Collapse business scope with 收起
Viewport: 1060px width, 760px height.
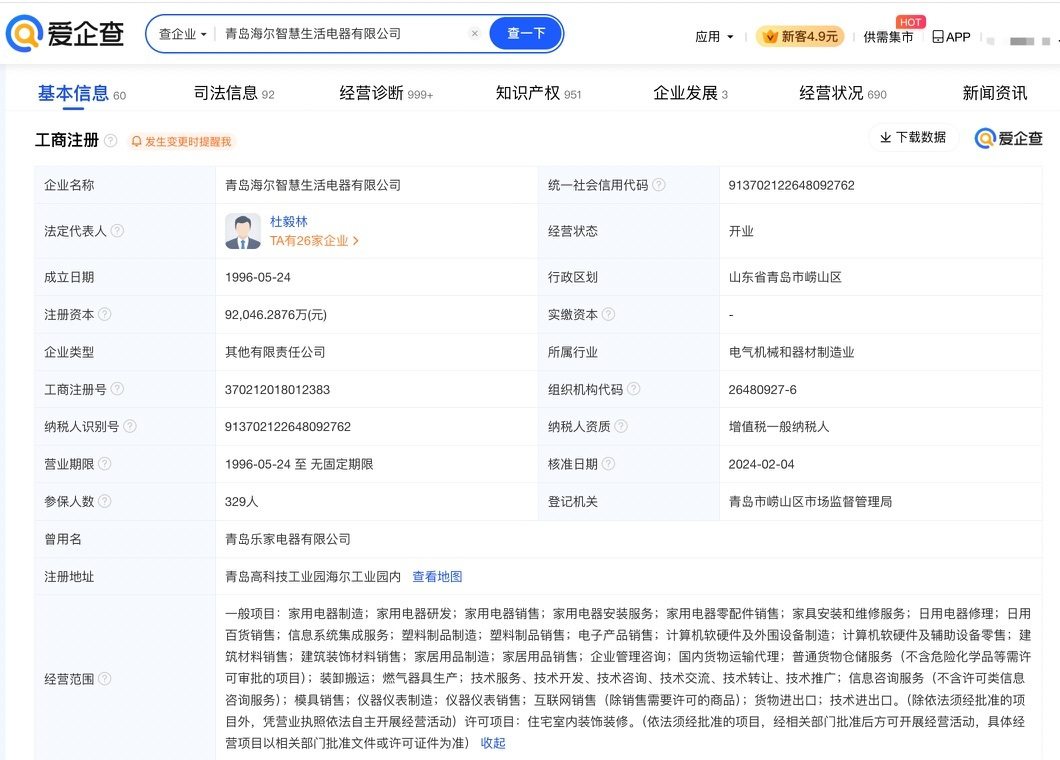tap(493, 743)
